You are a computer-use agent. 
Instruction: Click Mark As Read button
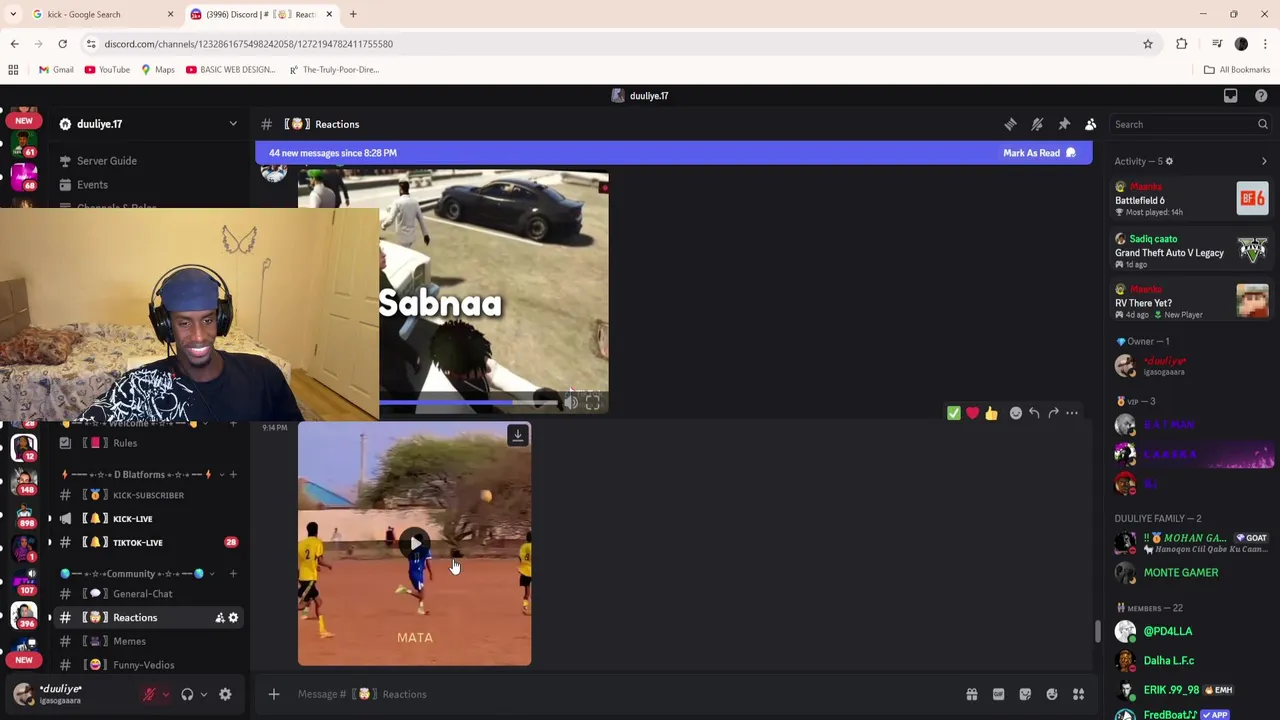click(x=1039, y=153)
